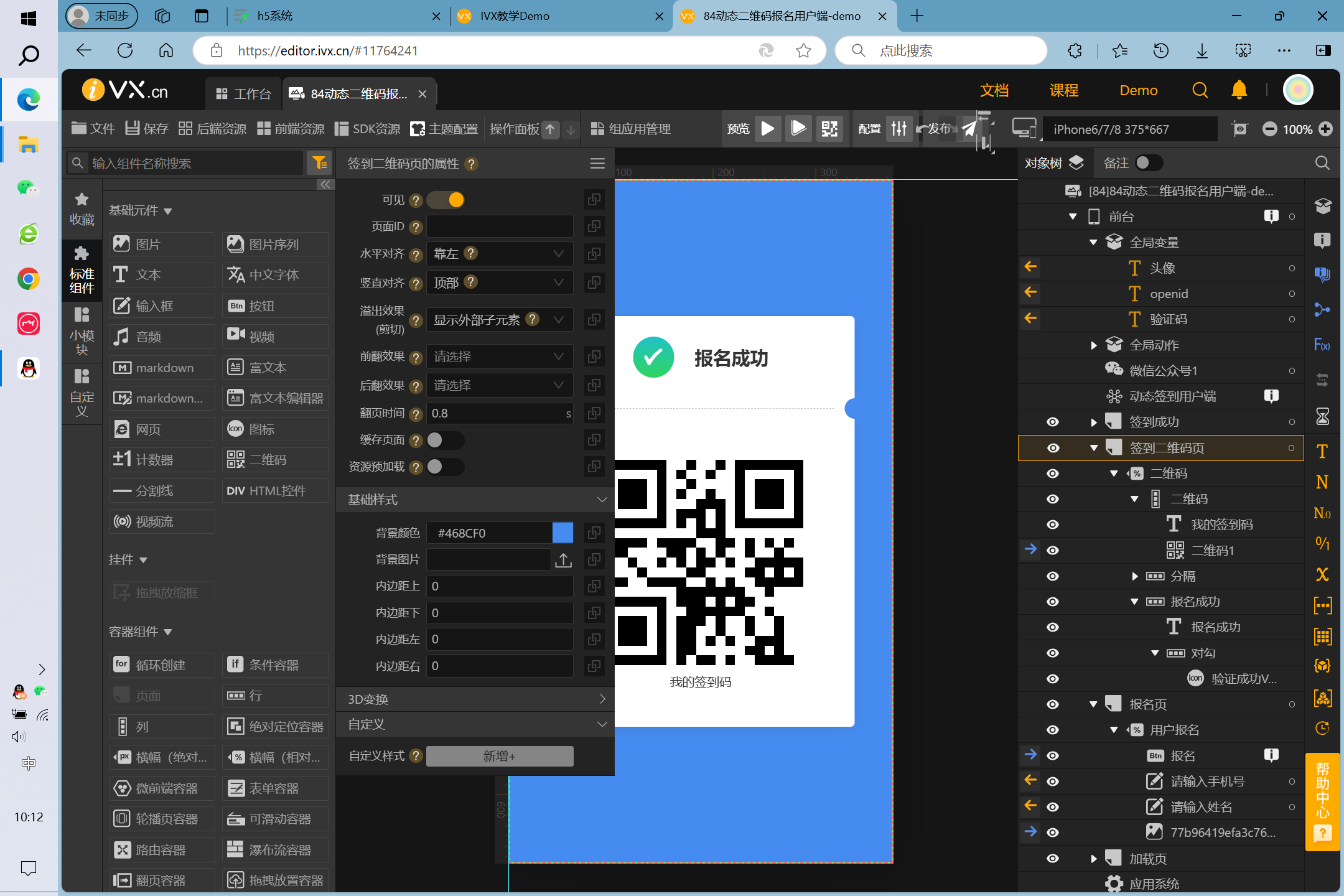Open the 小模块 sidebar section
The height and width of the screenshot is (896, 1344).
[x=82, y=331]
